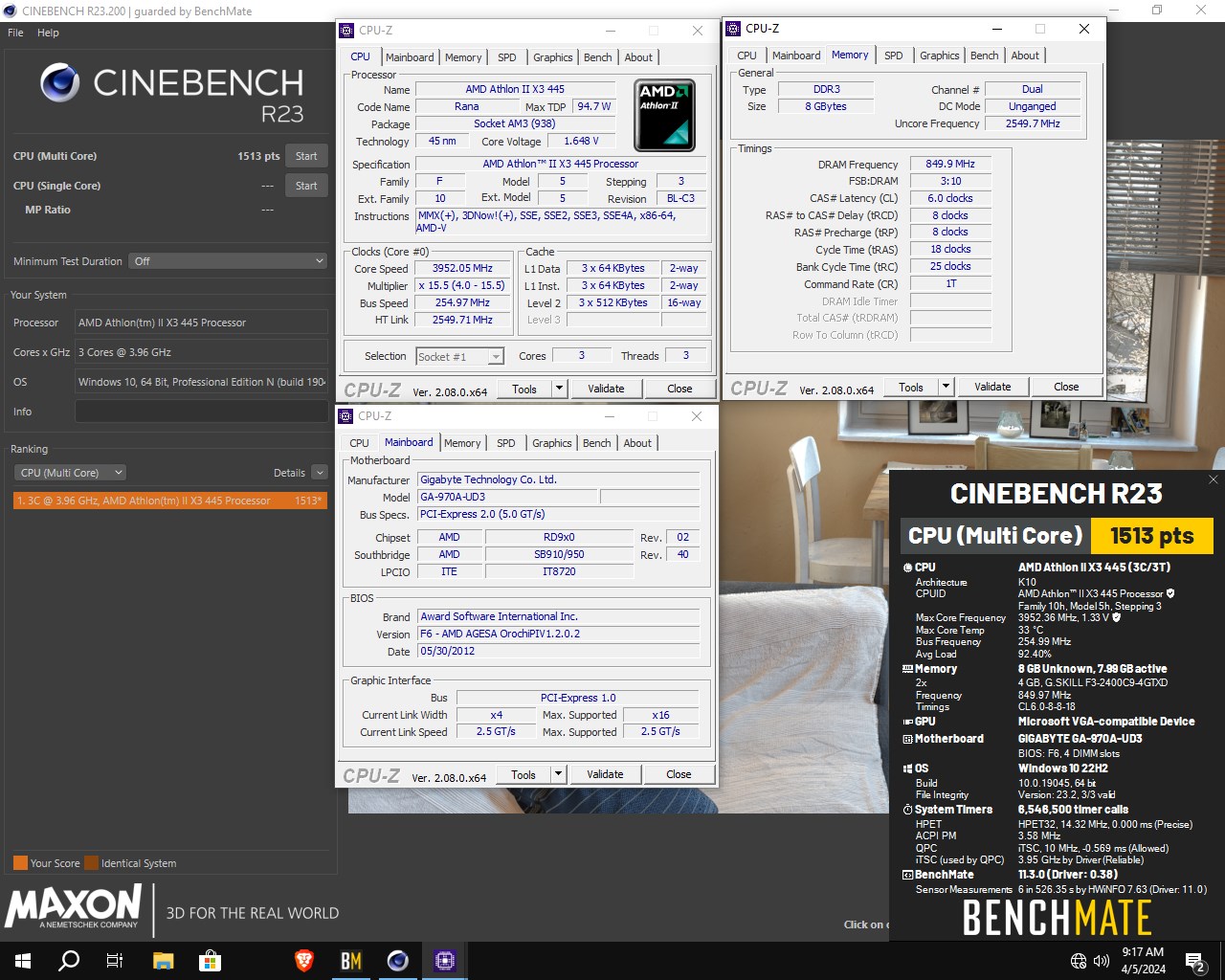Click the Core Voltage value 1.648 V
This screenshot has width=1225, height=980.
(581, 141)
